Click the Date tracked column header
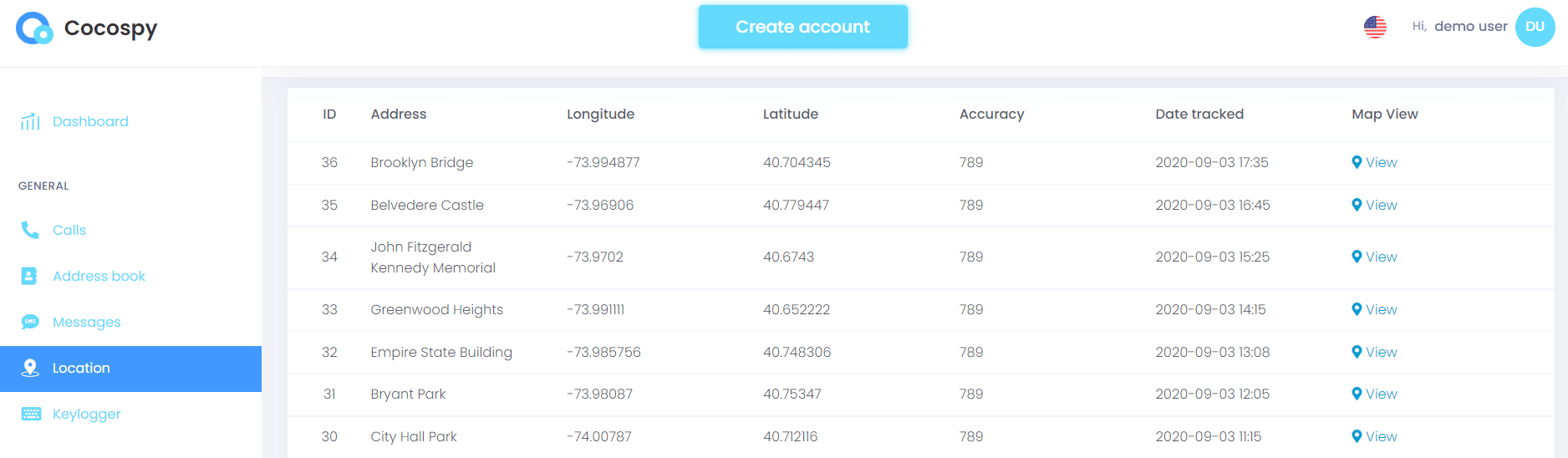Image resolution: width=1568 pixels, height=458 pixels. (x=1199, y=114)
